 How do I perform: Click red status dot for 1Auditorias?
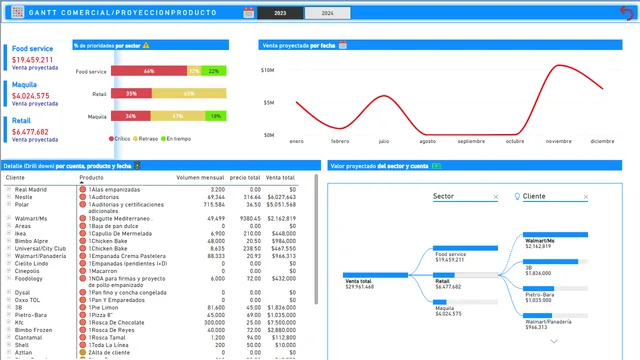point(82,197)
